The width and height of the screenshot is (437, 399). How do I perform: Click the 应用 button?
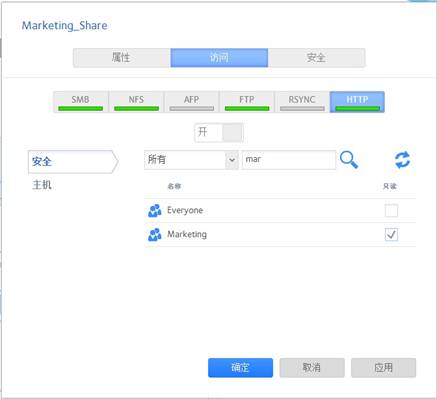(383, 368)
